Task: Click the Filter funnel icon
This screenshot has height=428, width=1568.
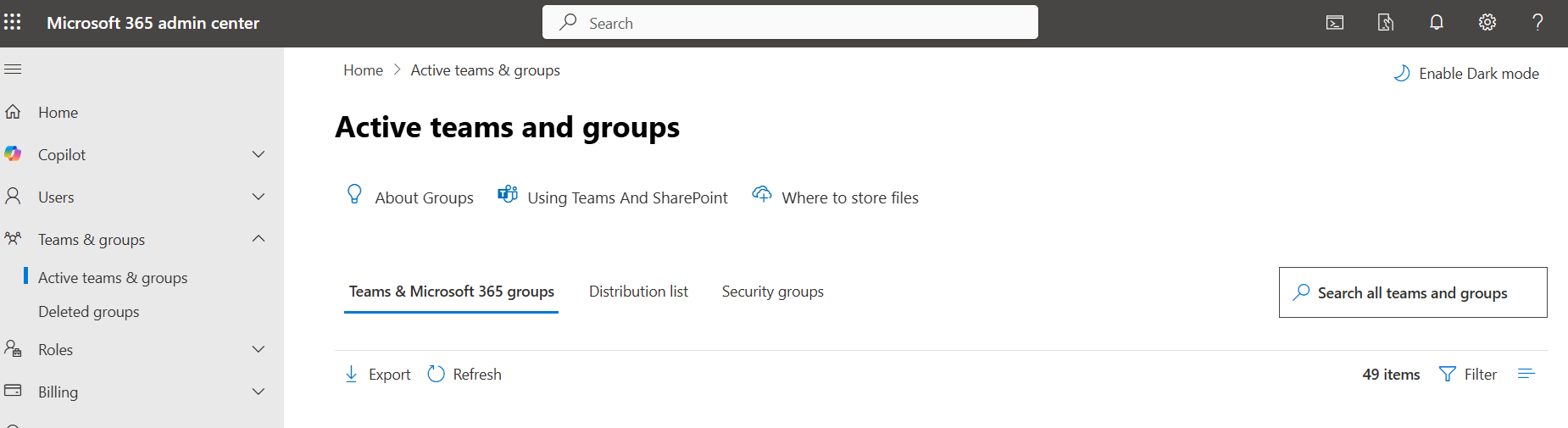Action: pos(1448,374)
